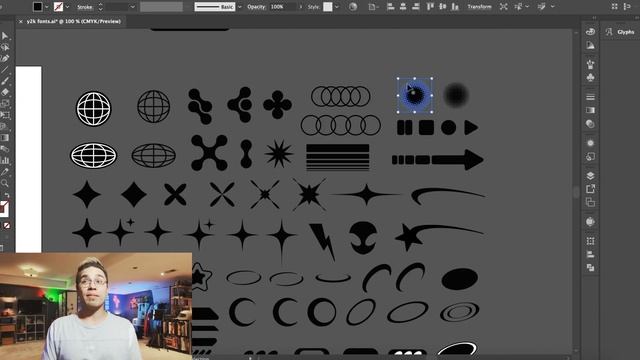Click the stroke weight stepper arrows
The width and height of the screenshot is (640, 360).
click(100, 7)
